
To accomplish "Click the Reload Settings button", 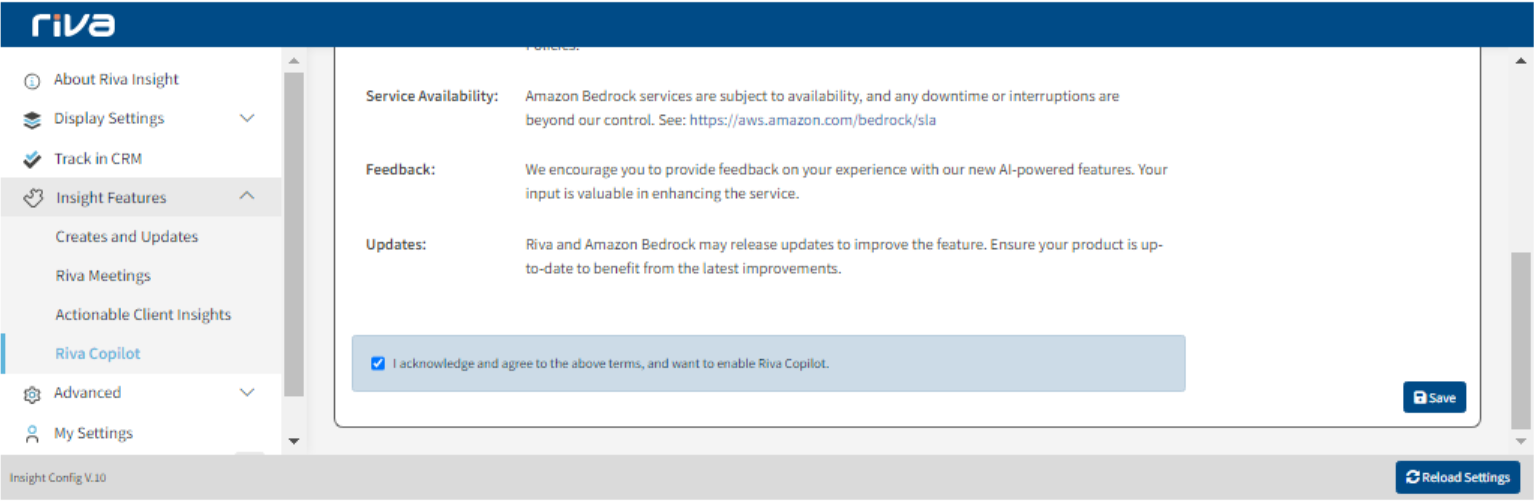I will pos(1458,477).
